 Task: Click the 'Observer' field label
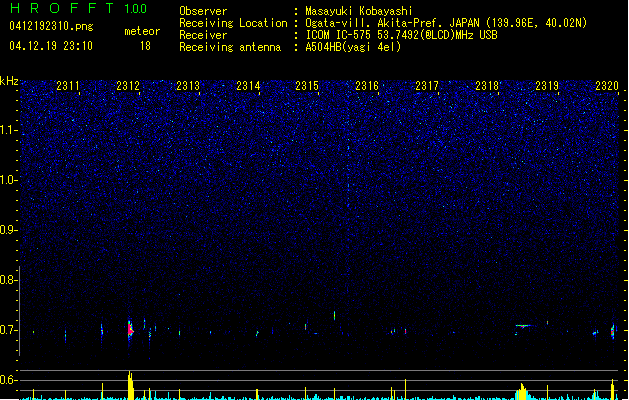[203, 11]
